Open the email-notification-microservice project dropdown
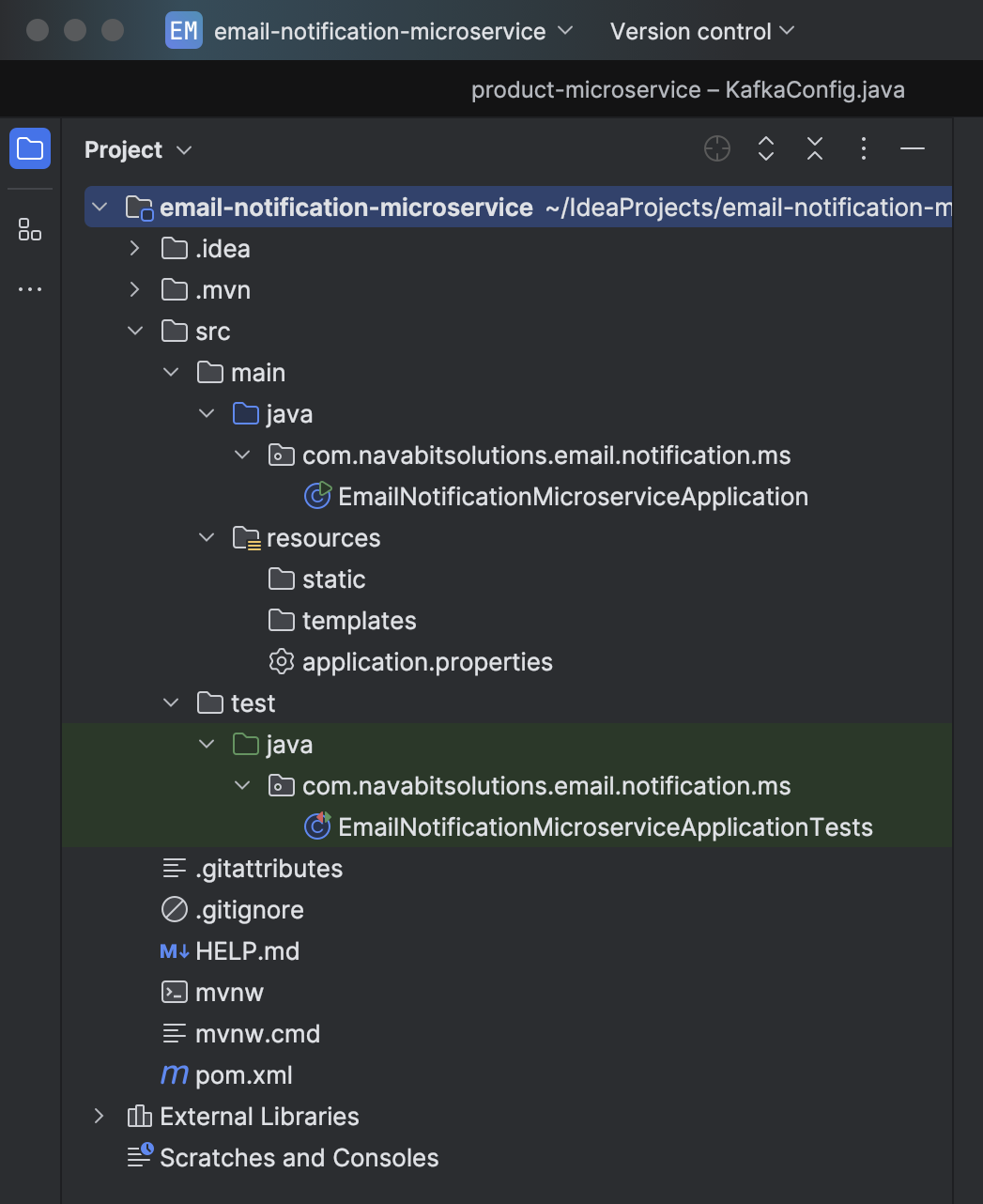The image size is (983, 1204). click(x=370, y=31)
